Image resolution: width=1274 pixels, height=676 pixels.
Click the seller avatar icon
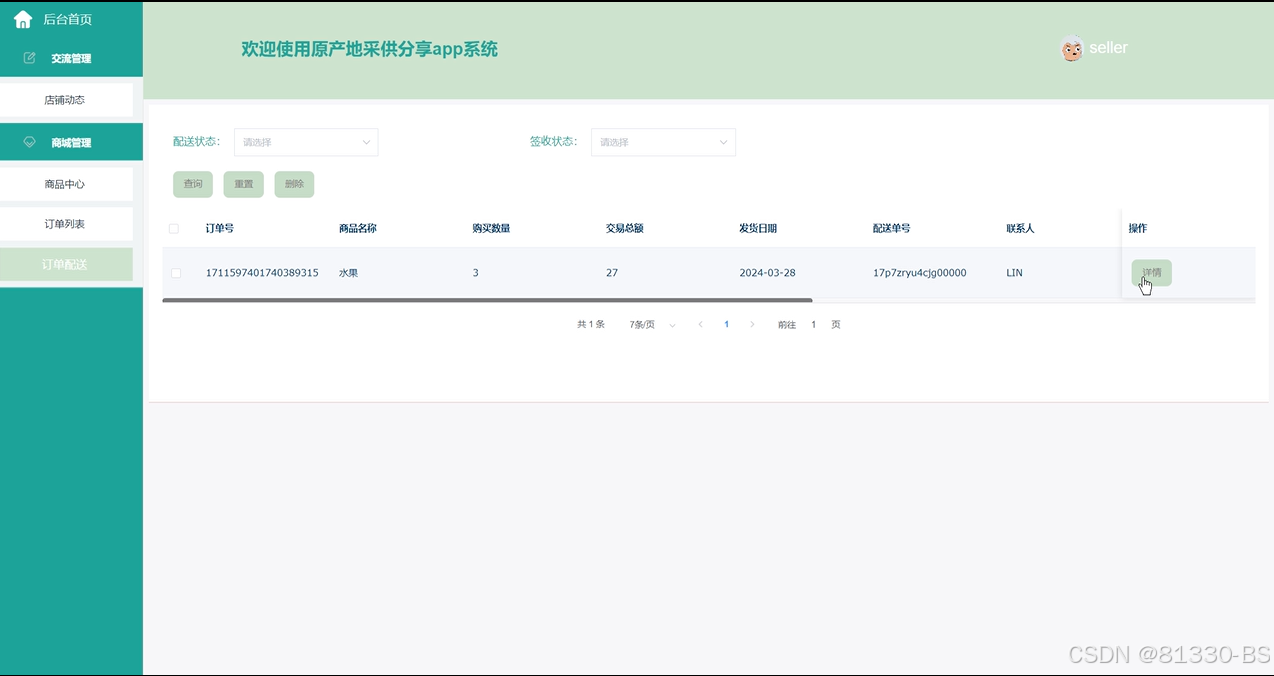pos(1072,48)
